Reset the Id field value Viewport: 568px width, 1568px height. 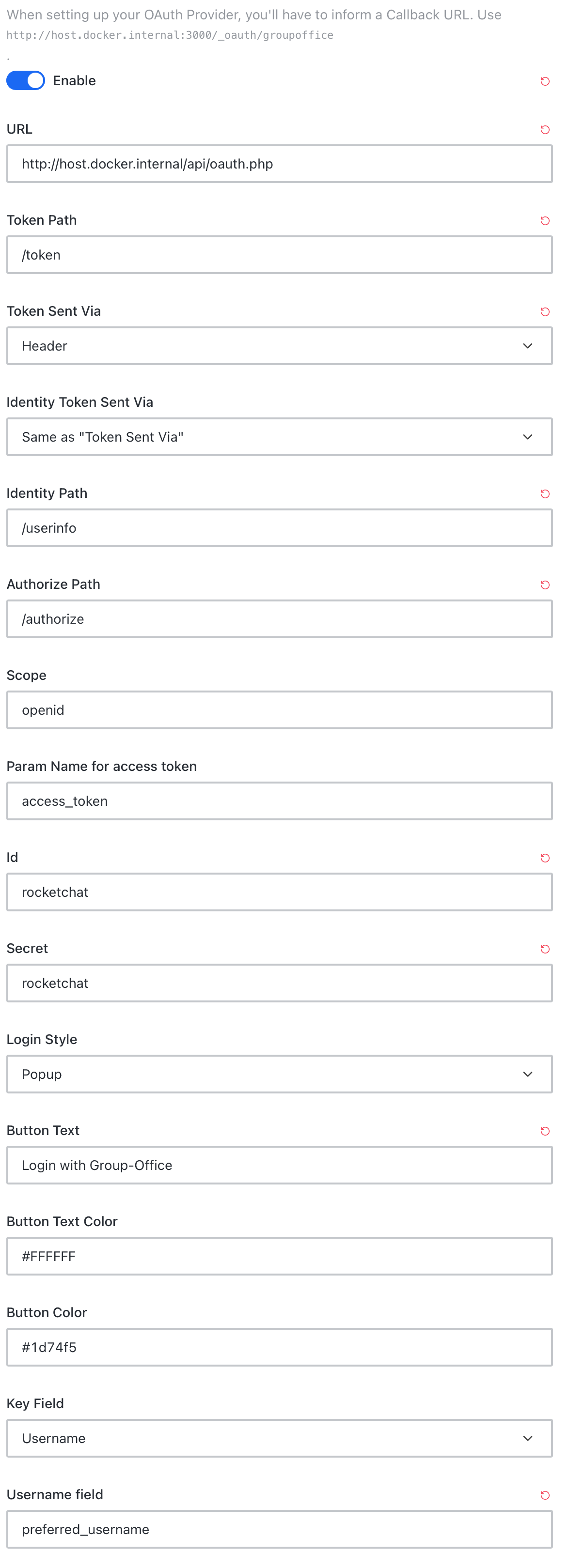coord(545,858)
